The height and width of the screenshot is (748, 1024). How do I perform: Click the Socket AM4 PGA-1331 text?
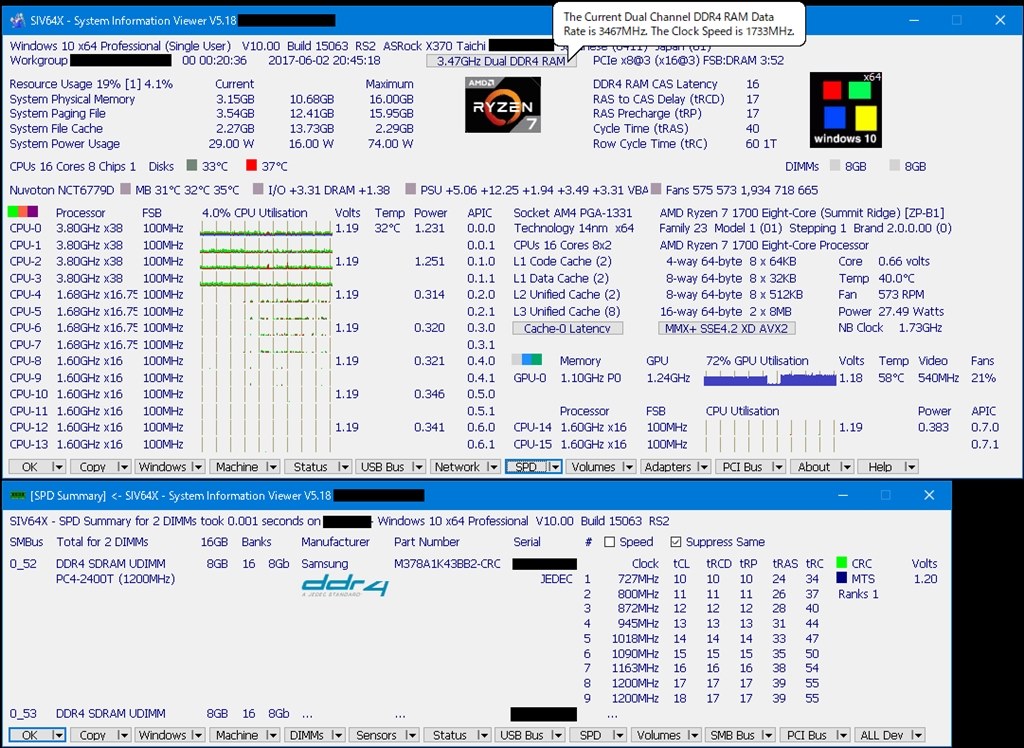pyautogui.click(x=573, y=212)
